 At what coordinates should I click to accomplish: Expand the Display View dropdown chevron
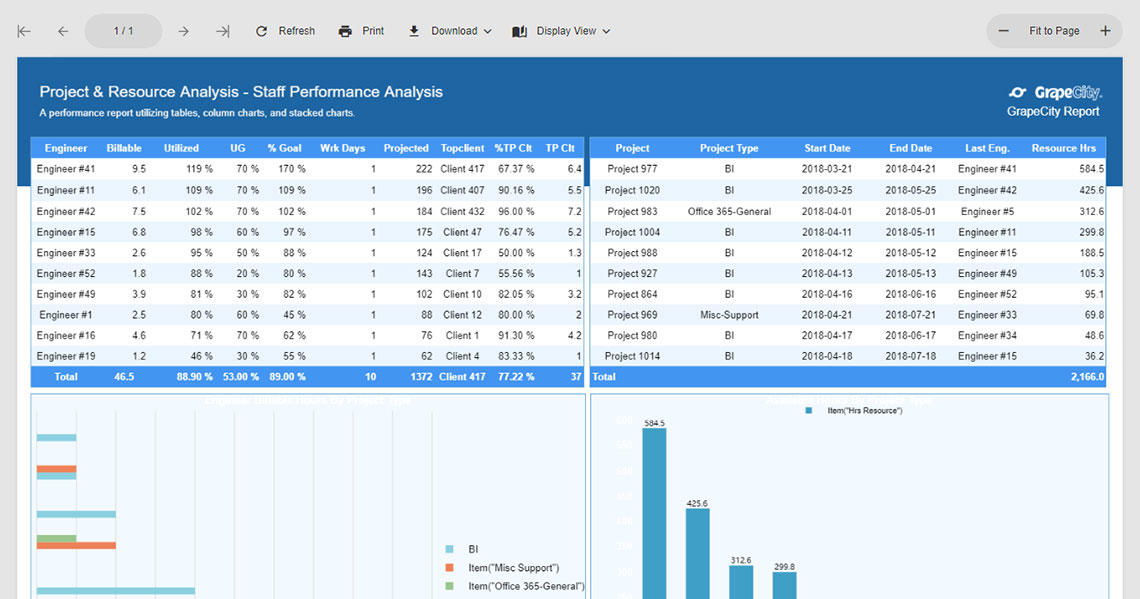[605, 31]
